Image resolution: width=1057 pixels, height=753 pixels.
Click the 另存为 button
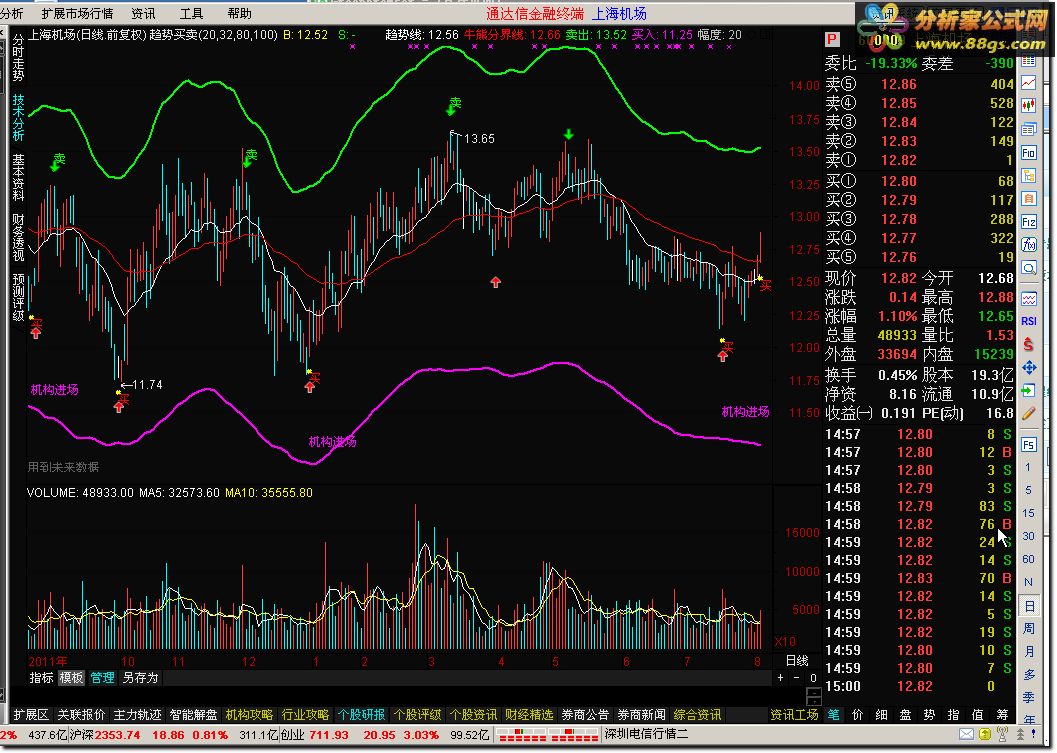140,677
